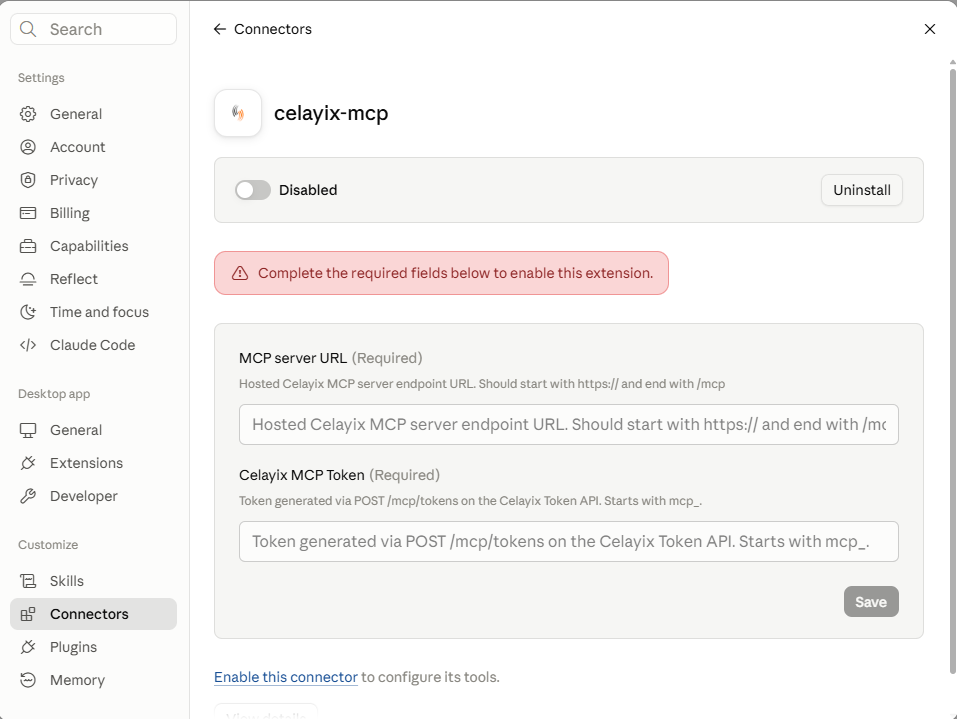Image resolution: width=957 pixels, height=719 pixels.
Task: Click the 'MCP server URL' label
Action: click(x=293, y=358)
